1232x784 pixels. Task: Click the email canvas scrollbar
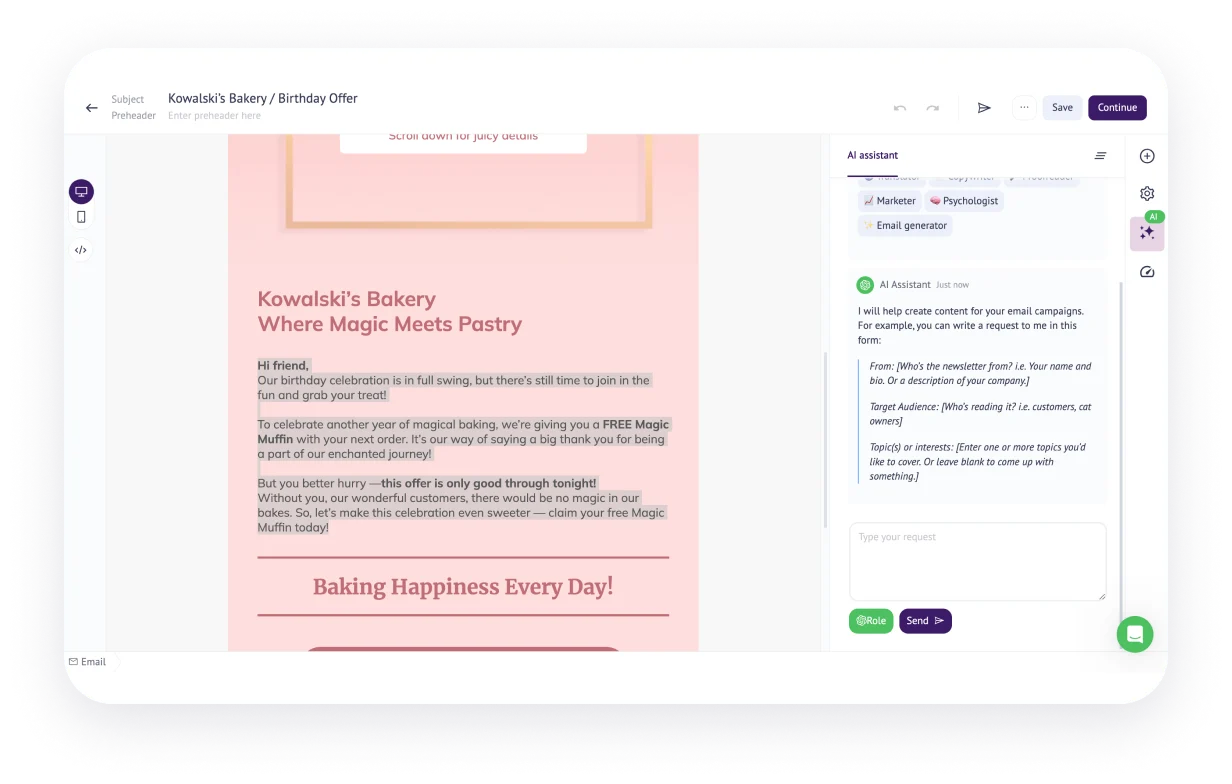point(825,440)
